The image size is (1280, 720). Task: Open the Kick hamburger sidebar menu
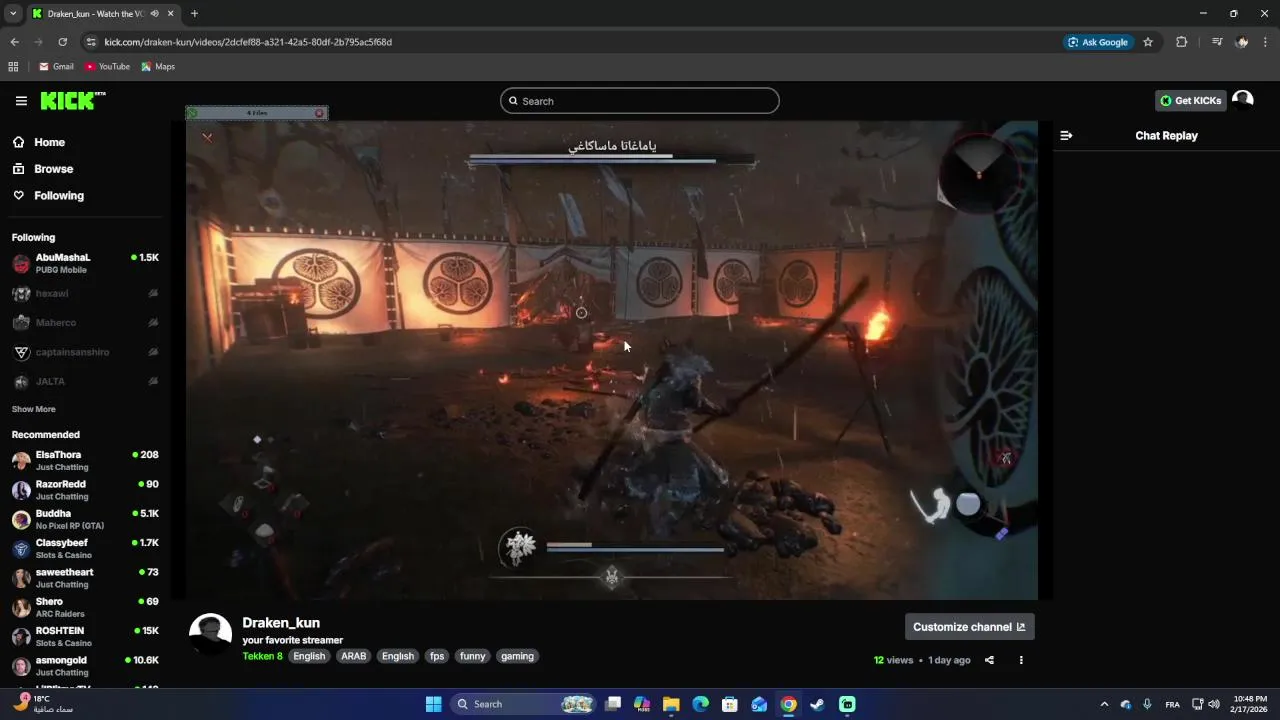21,101
